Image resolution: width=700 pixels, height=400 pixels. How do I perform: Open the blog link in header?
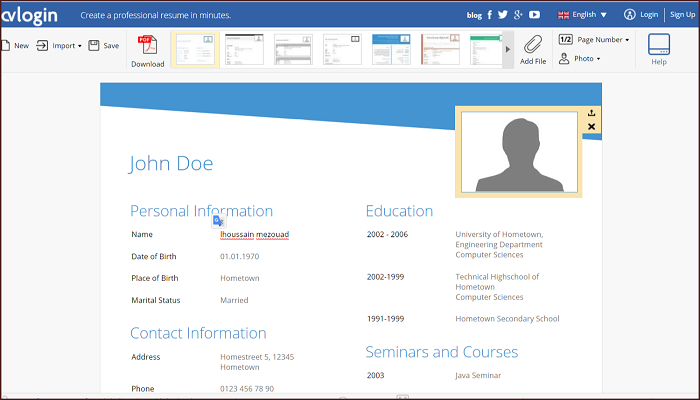474,15
